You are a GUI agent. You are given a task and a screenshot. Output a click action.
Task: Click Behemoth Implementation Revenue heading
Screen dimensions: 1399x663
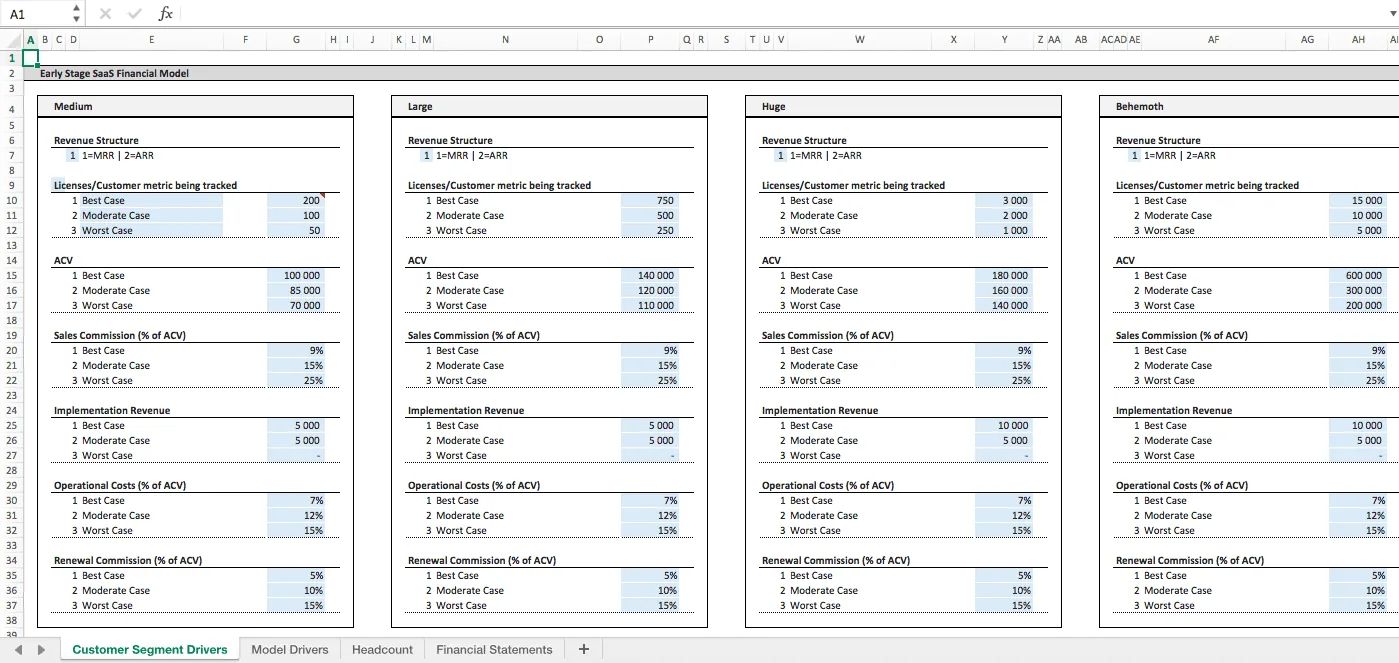[x=1174, y=410]
